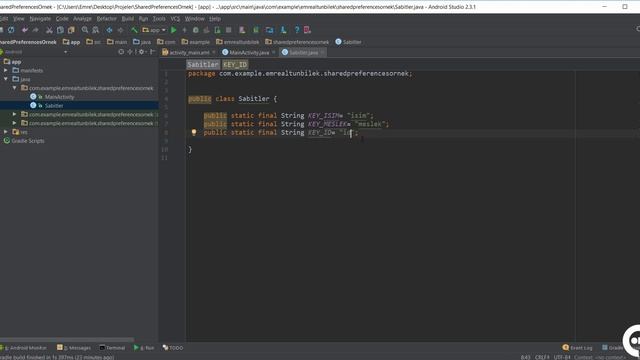Click the Apply Changes lightning icon
640x360 pixels.
[184, 30]
